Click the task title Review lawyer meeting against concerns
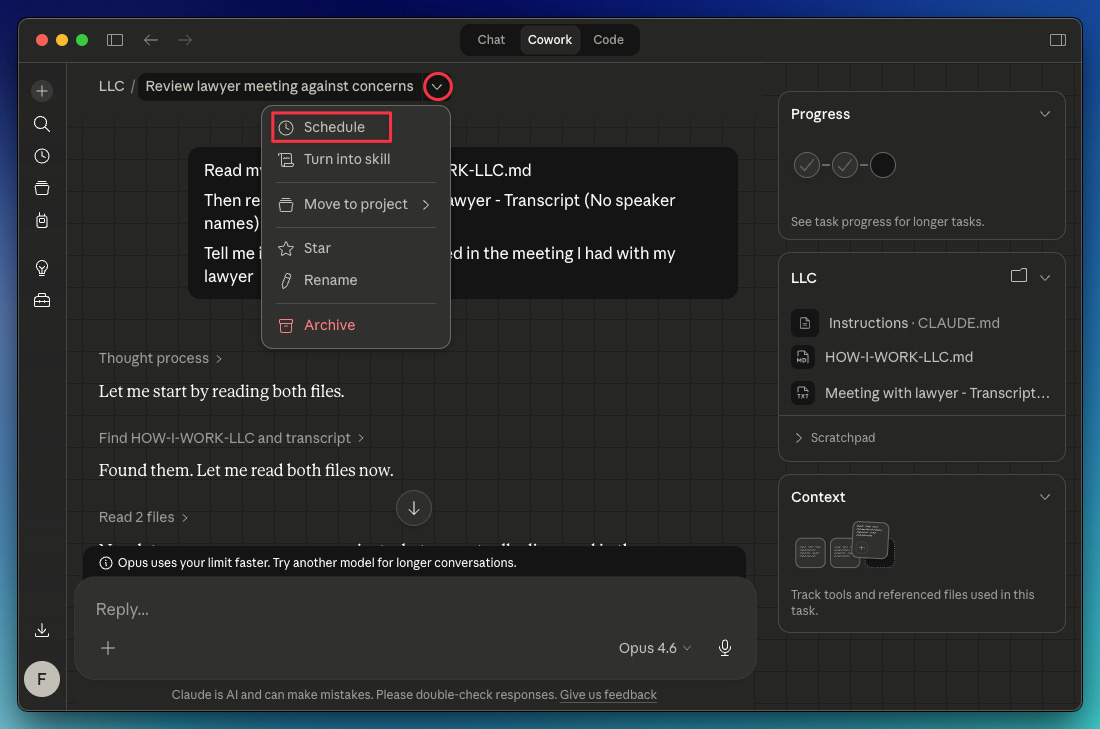Image resolution: width=1100 pixels, height=729 pixels. click(279, 86)
